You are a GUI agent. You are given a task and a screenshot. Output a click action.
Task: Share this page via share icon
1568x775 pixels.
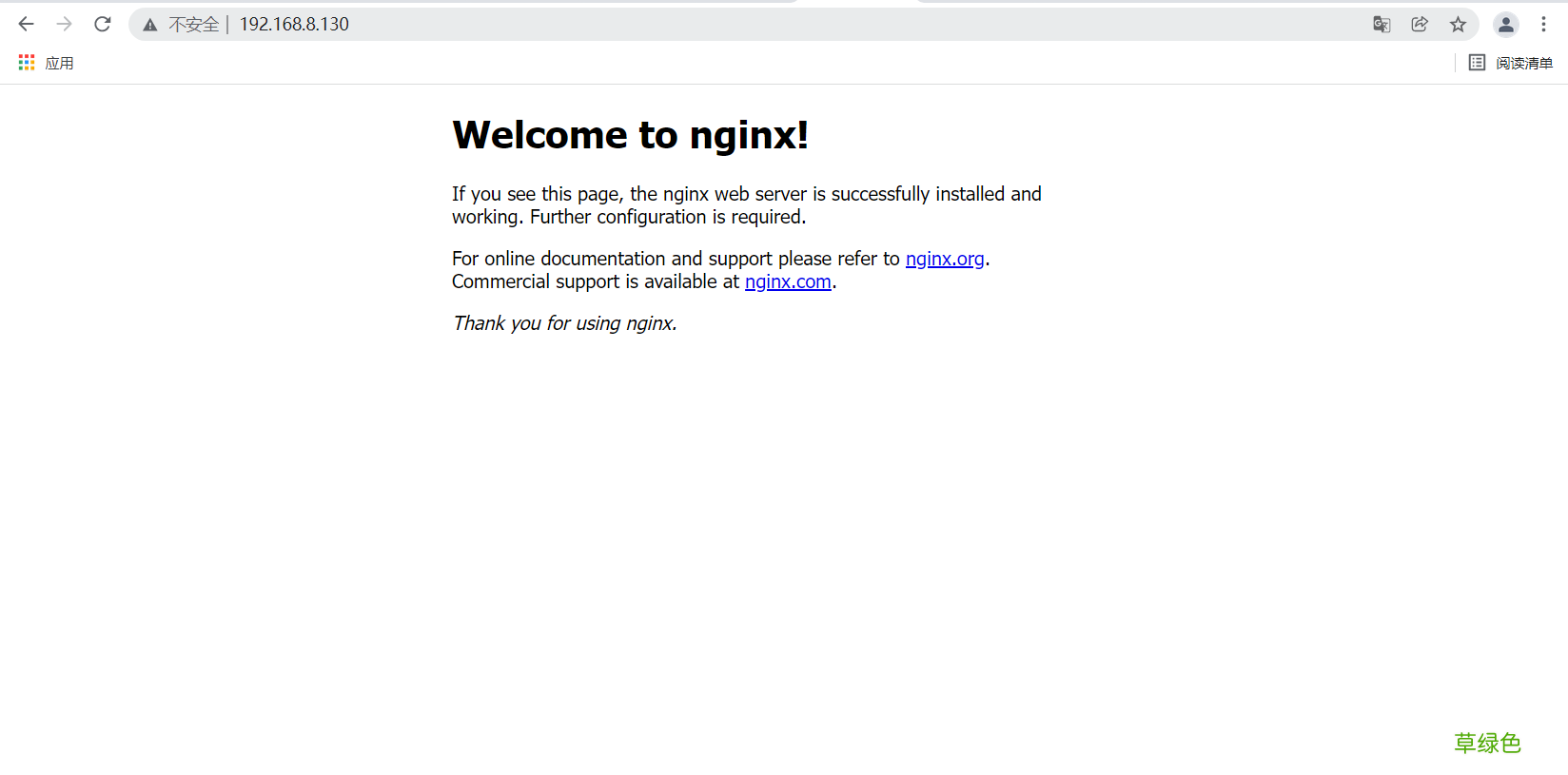pyautogui.click(x=1420, y=25)
